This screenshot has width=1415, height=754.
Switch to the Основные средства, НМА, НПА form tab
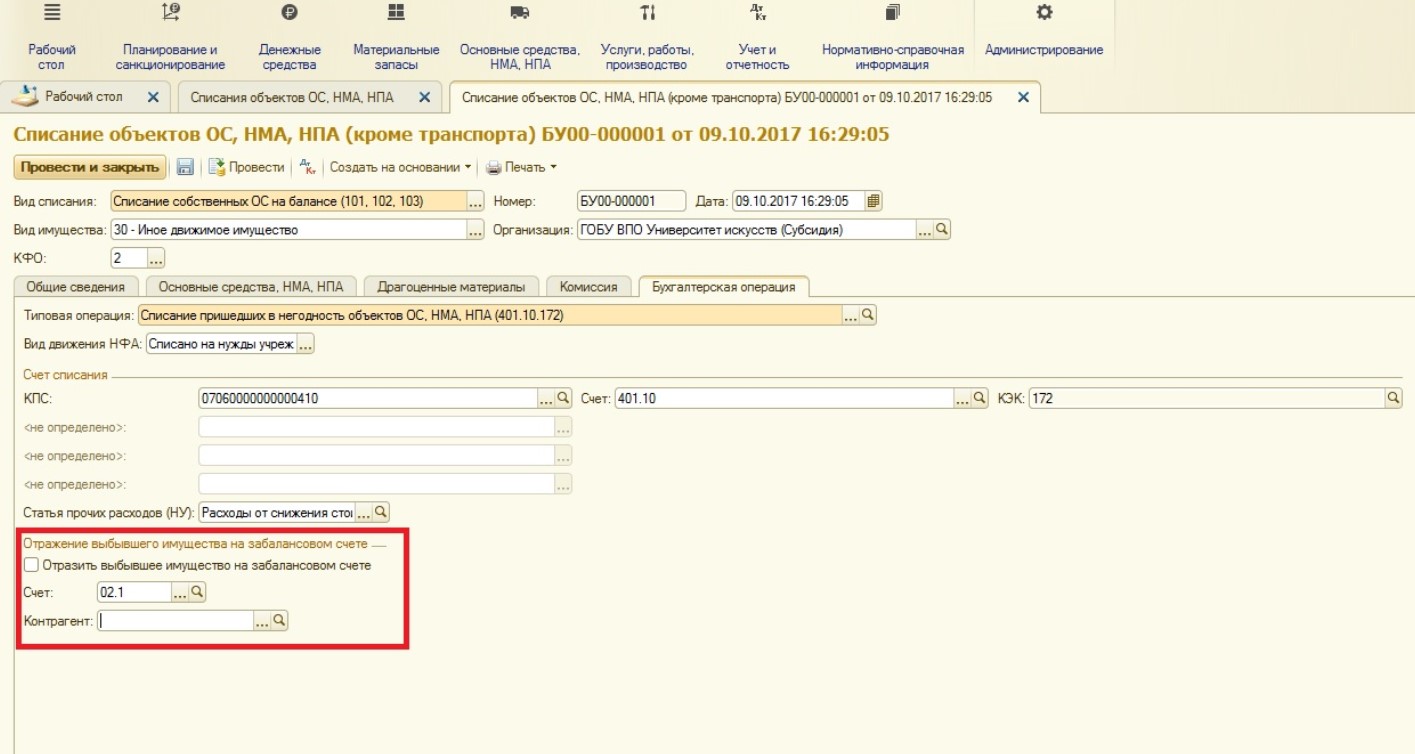click(x=251, y=287)
